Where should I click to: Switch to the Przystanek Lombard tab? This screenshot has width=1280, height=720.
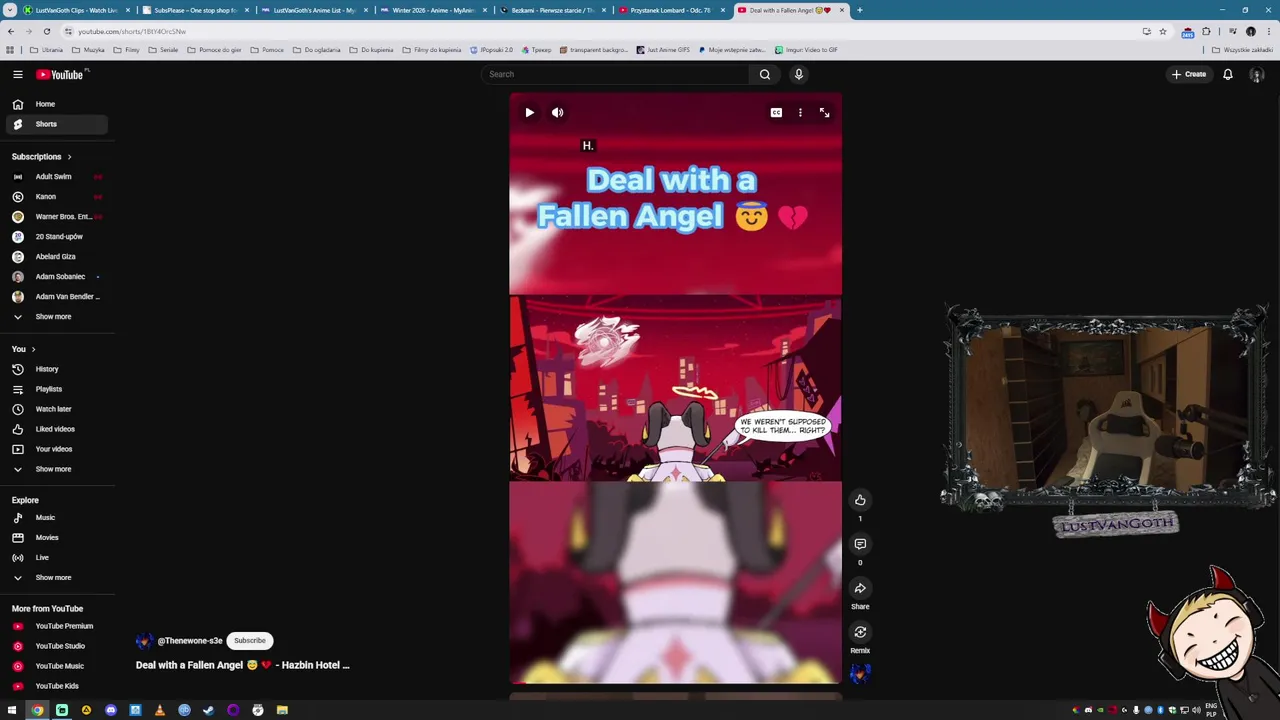(670, 10)
